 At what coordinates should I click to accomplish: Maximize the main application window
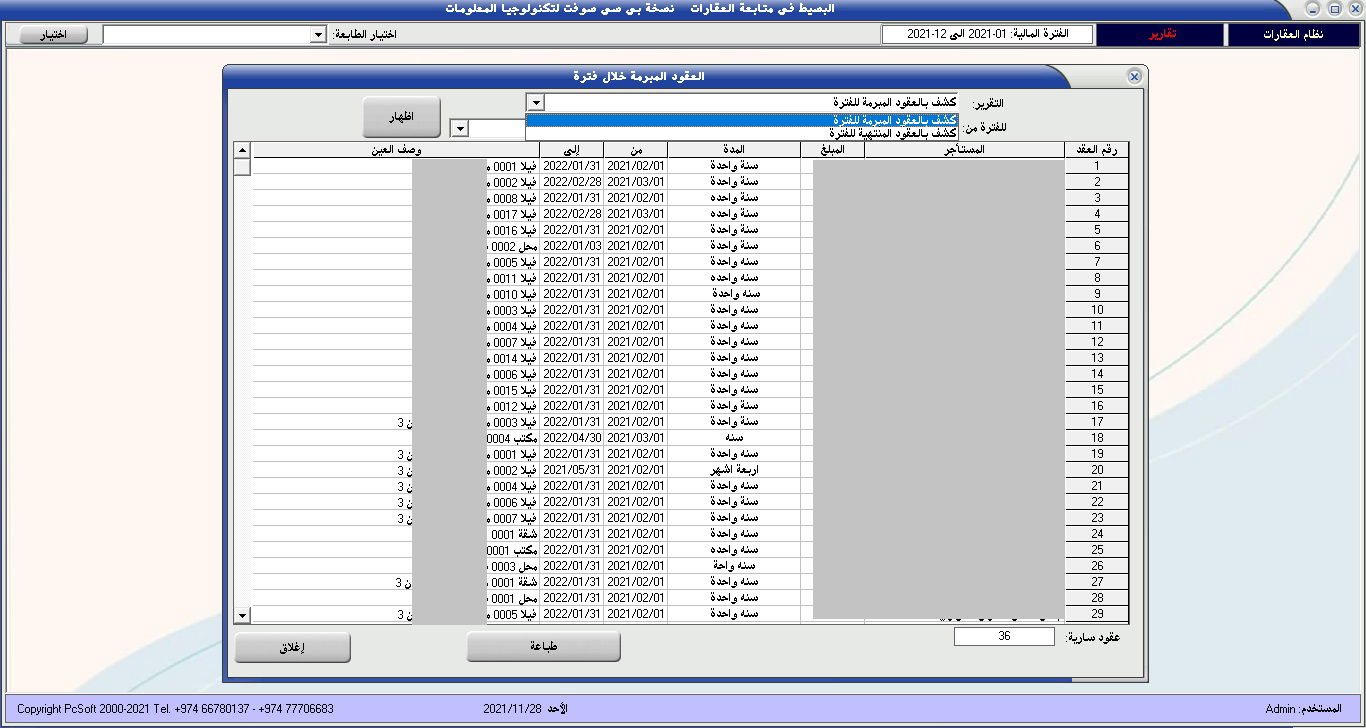click(x=1334, y=8)
